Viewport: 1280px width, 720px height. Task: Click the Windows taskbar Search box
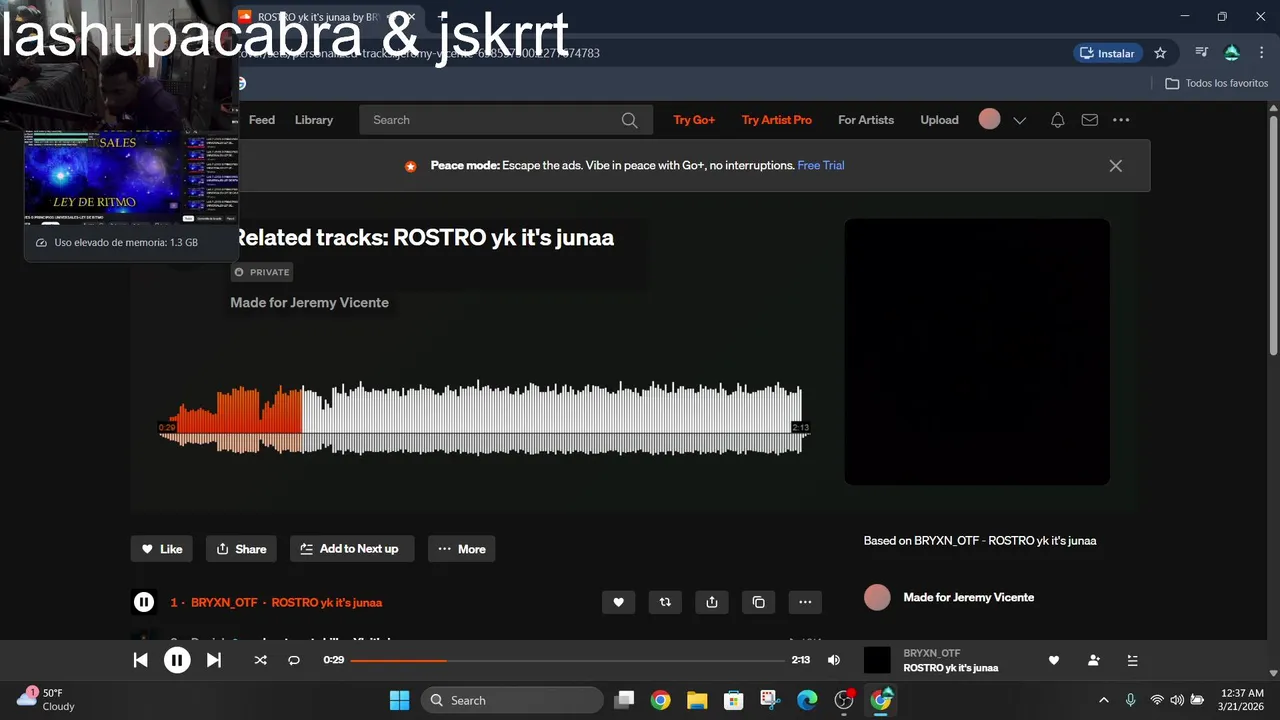(512, 700)
